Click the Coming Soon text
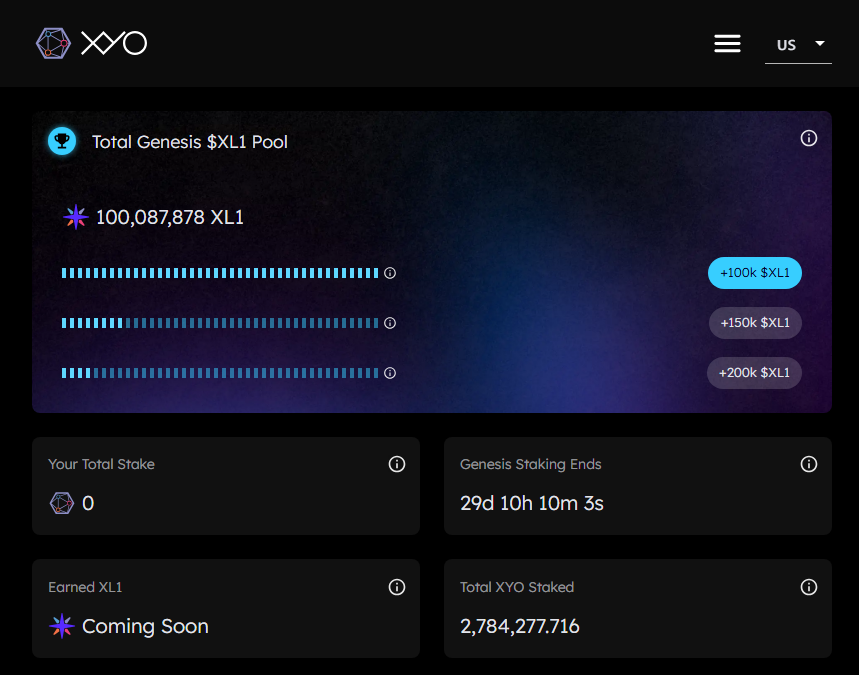Image resolution: width=859 pixels, height=675 pixels. pos(145,626)
